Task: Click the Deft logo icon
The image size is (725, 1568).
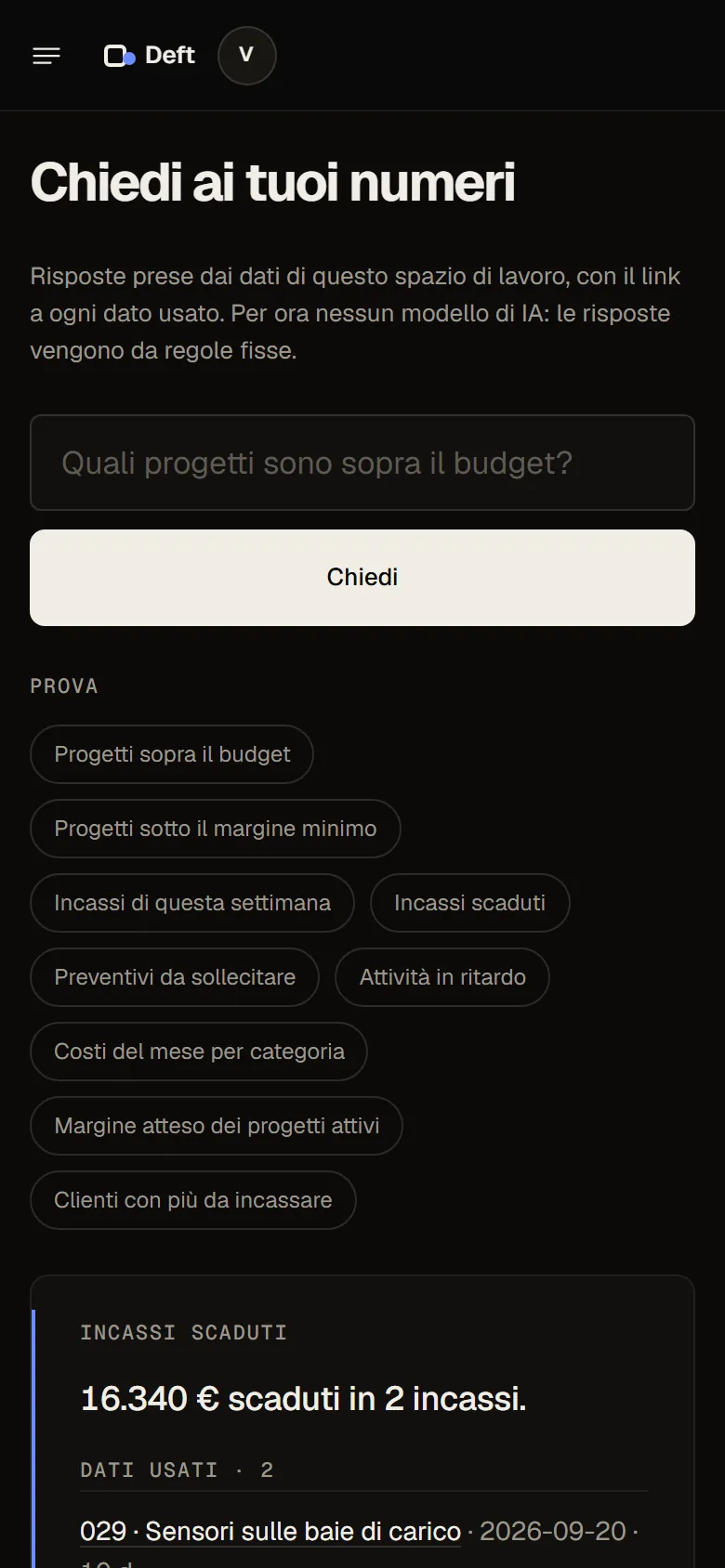Action: coord(119,56)
